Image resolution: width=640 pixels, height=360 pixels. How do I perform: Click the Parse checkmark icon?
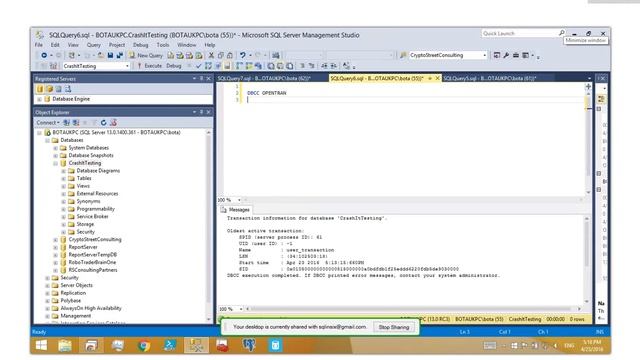point(198,66)
